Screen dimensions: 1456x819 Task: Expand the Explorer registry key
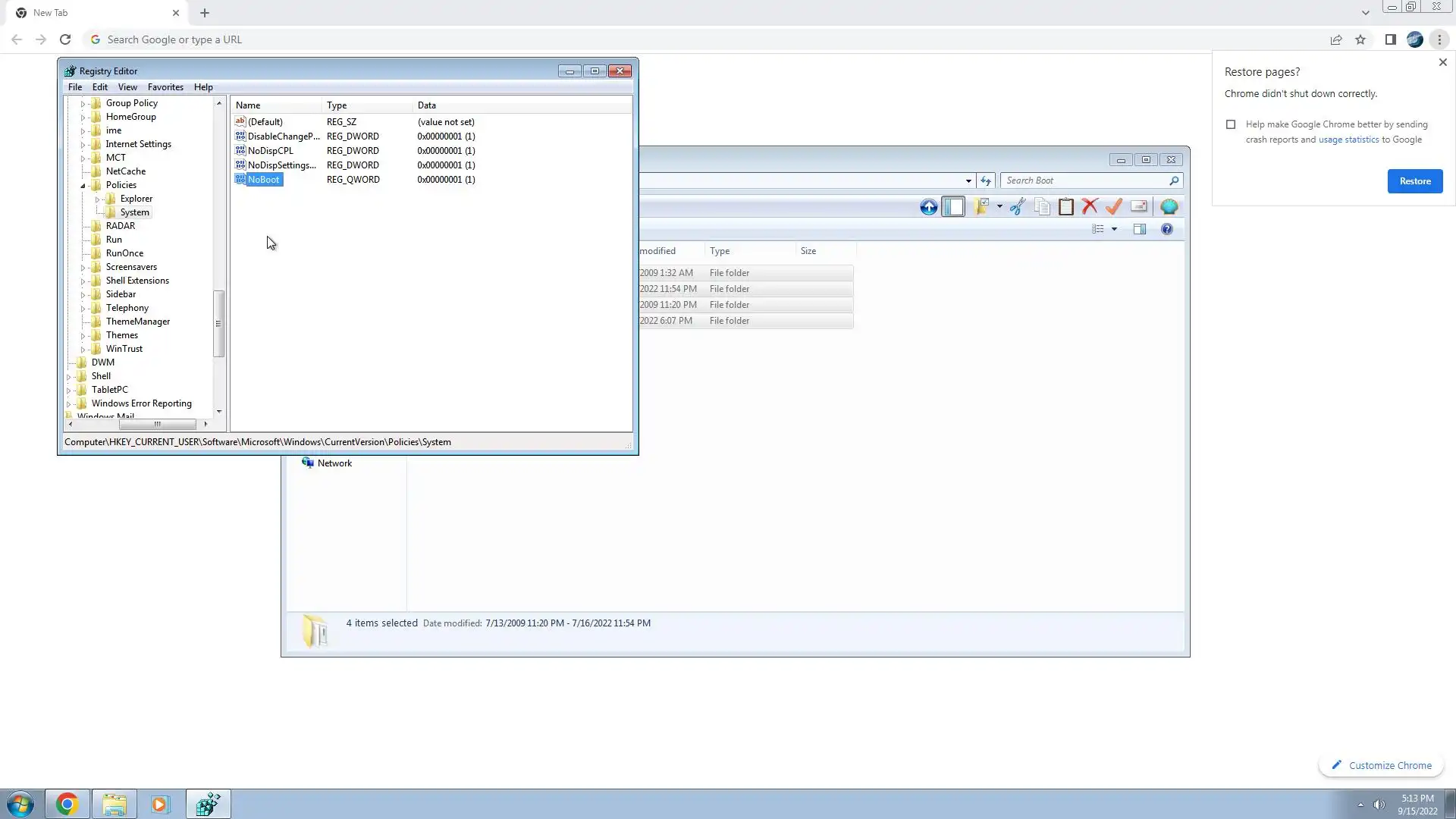[x=97, y=199]
